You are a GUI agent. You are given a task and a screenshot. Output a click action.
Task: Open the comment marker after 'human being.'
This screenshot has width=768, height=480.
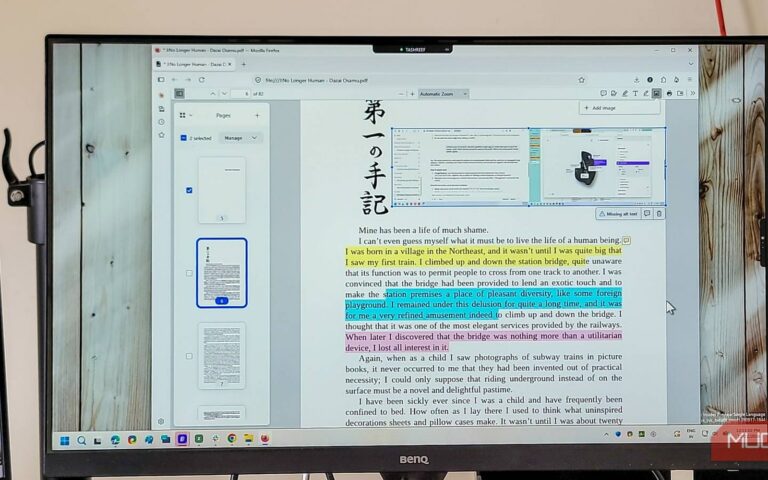626,240
